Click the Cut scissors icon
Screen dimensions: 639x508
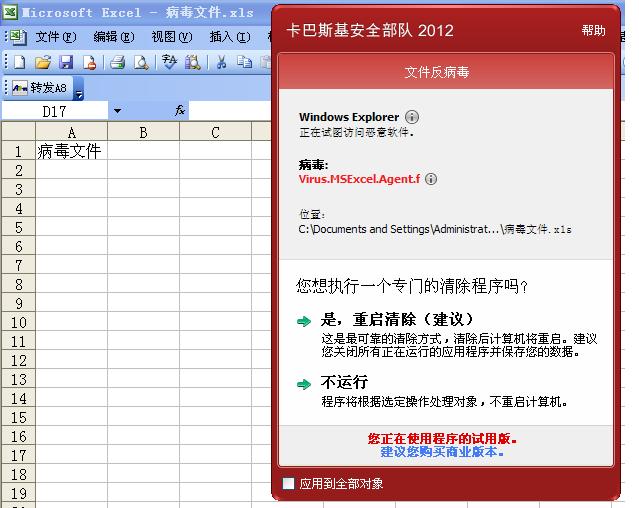[221, 62]
